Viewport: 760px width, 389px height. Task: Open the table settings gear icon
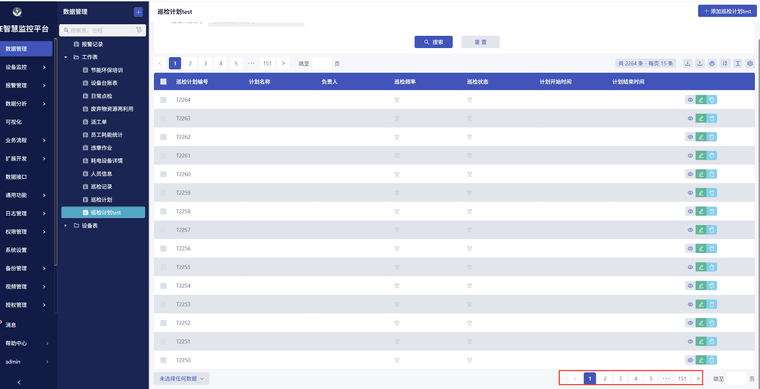[750, 63]
